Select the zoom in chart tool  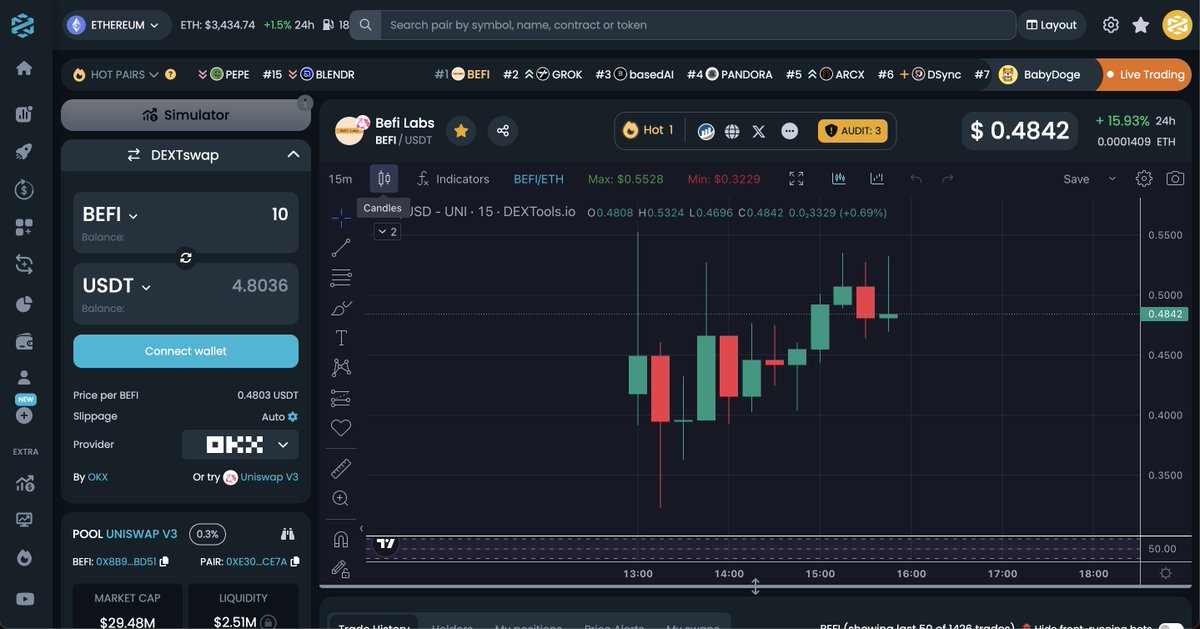[341, 498]
